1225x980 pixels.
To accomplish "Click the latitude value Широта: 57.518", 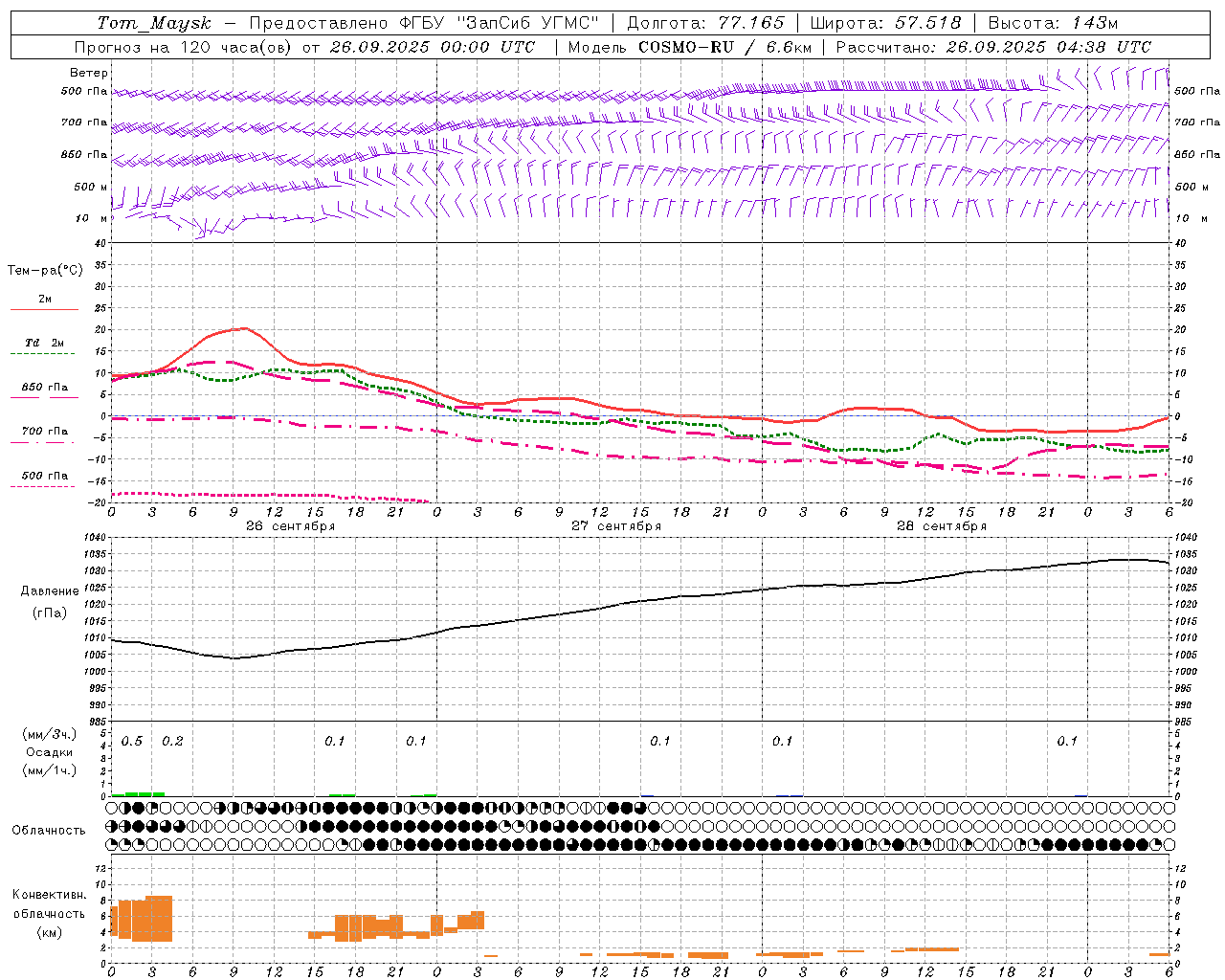I will pos(885,23).
